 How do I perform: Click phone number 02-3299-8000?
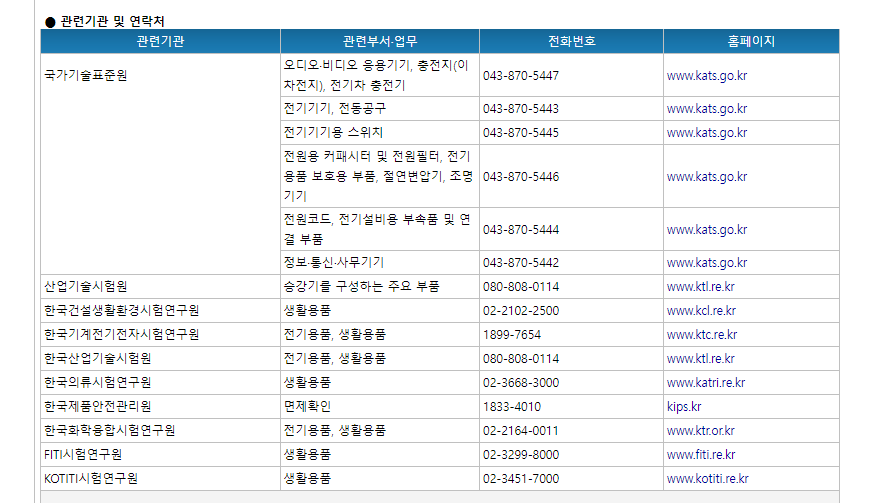pyautogui.click(x=520, y=455)
